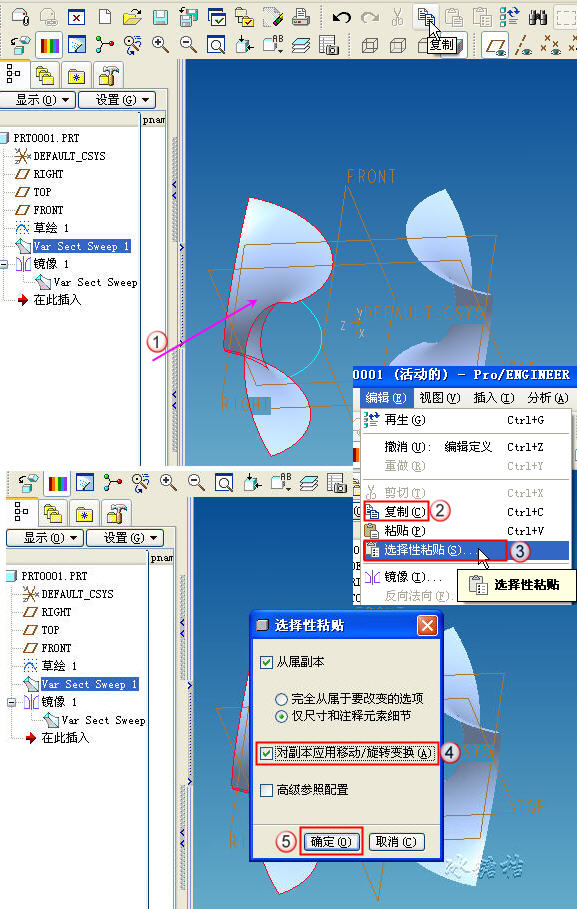
Task: Open the 分析 menu
Action: [547, 398]
